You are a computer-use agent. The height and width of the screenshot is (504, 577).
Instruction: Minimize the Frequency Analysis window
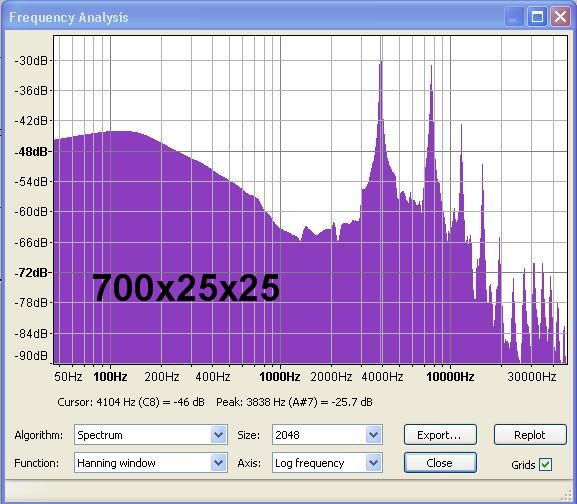[x=514, y=17]
